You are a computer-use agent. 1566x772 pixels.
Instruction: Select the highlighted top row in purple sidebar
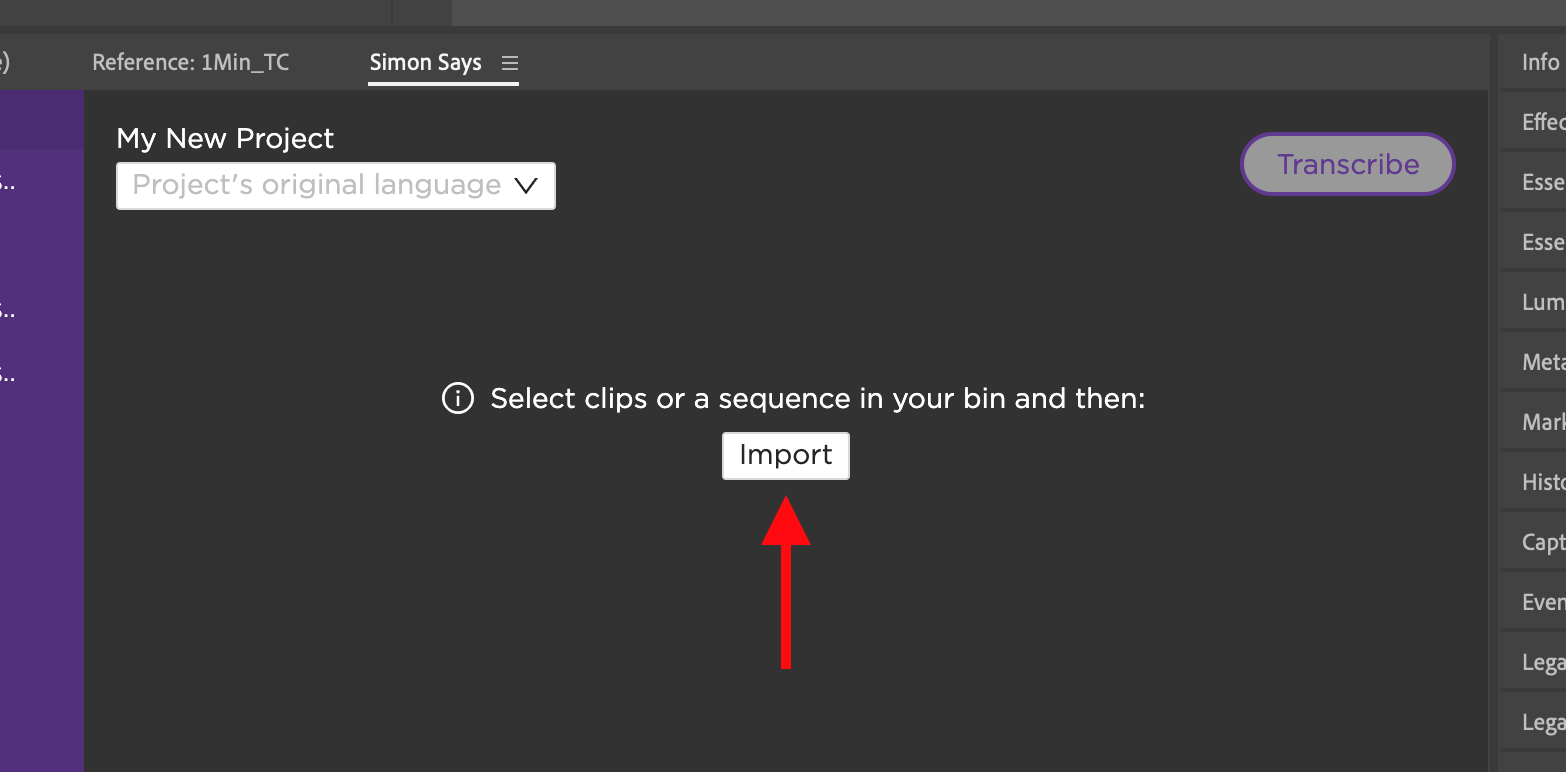pos(42,120)
